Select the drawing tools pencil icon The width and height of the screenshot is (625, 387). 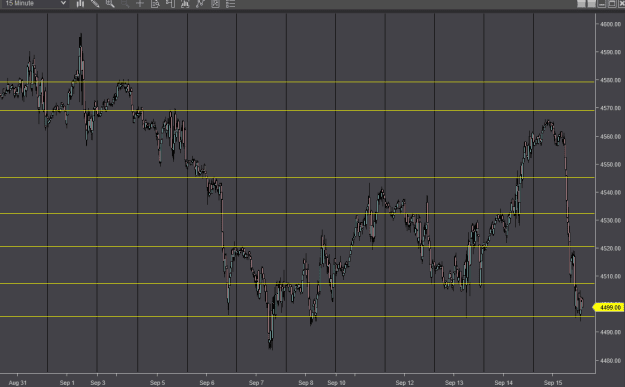pos(95,4)
